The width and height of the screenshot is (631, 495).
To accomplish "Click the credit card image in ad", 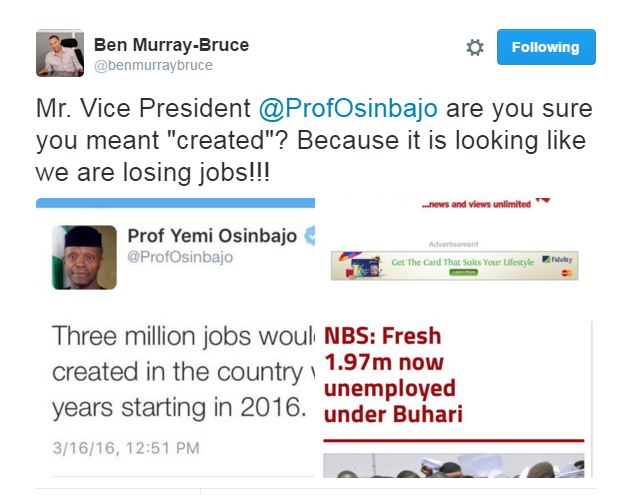I will tap(366, 266).
